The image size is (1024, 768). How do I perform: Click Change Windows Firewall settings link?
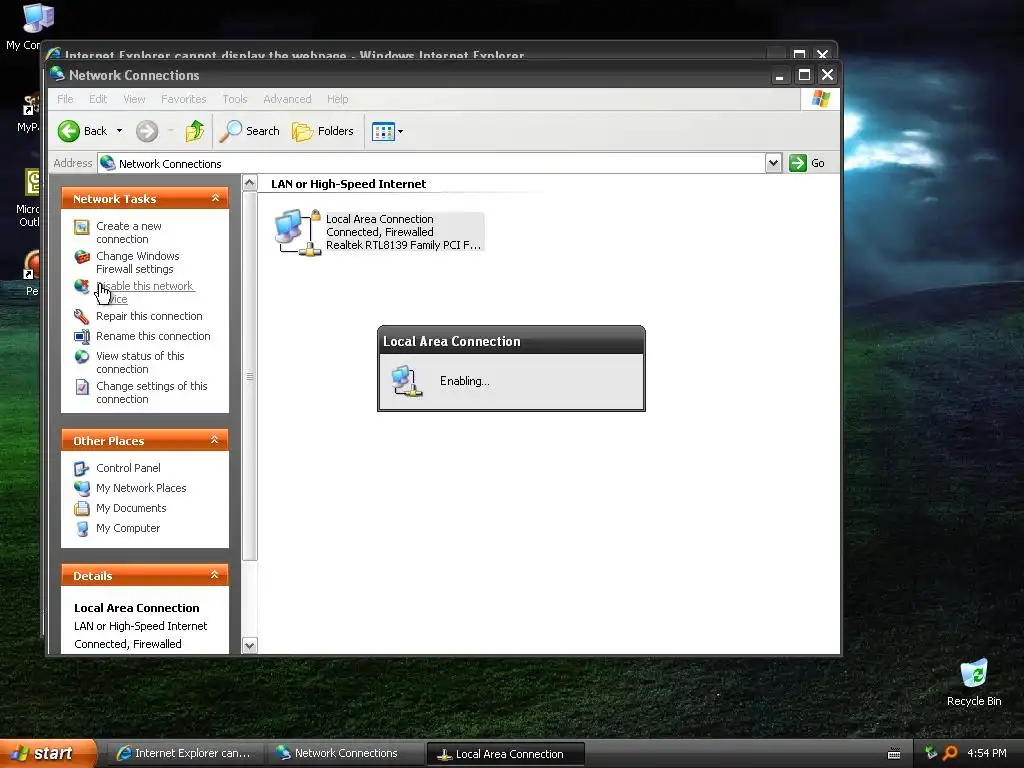pos(137,263)
